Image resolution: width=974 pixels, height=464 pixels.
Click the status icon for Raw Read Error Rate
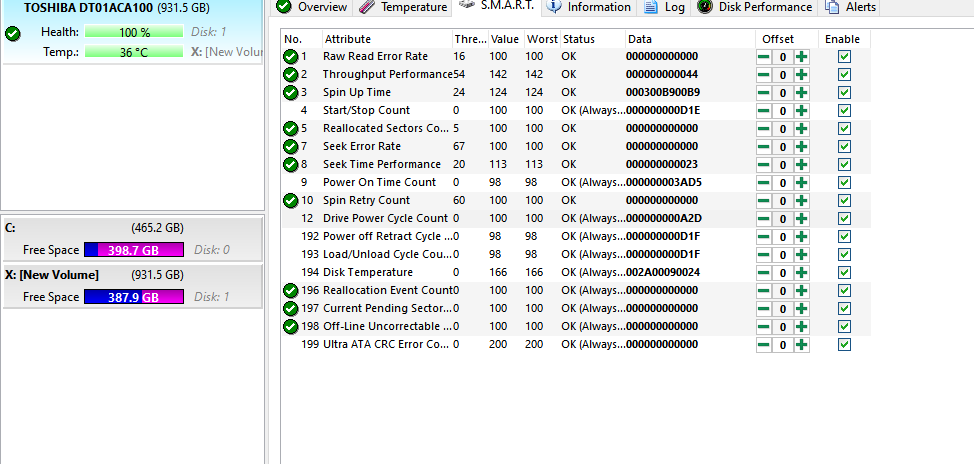290,57
